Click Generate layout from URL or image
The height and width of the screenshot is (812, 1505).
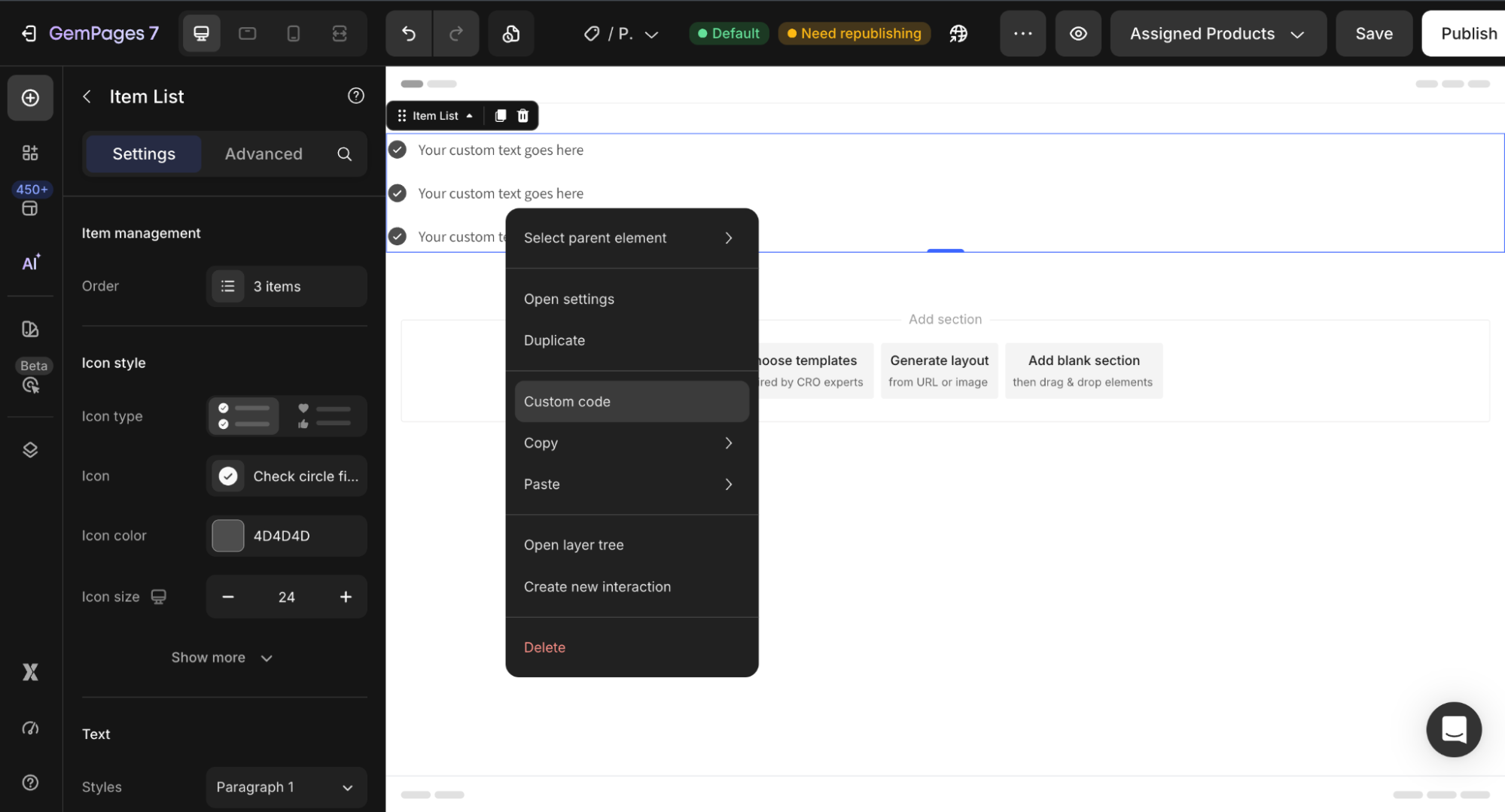click(x=939, y=370)
